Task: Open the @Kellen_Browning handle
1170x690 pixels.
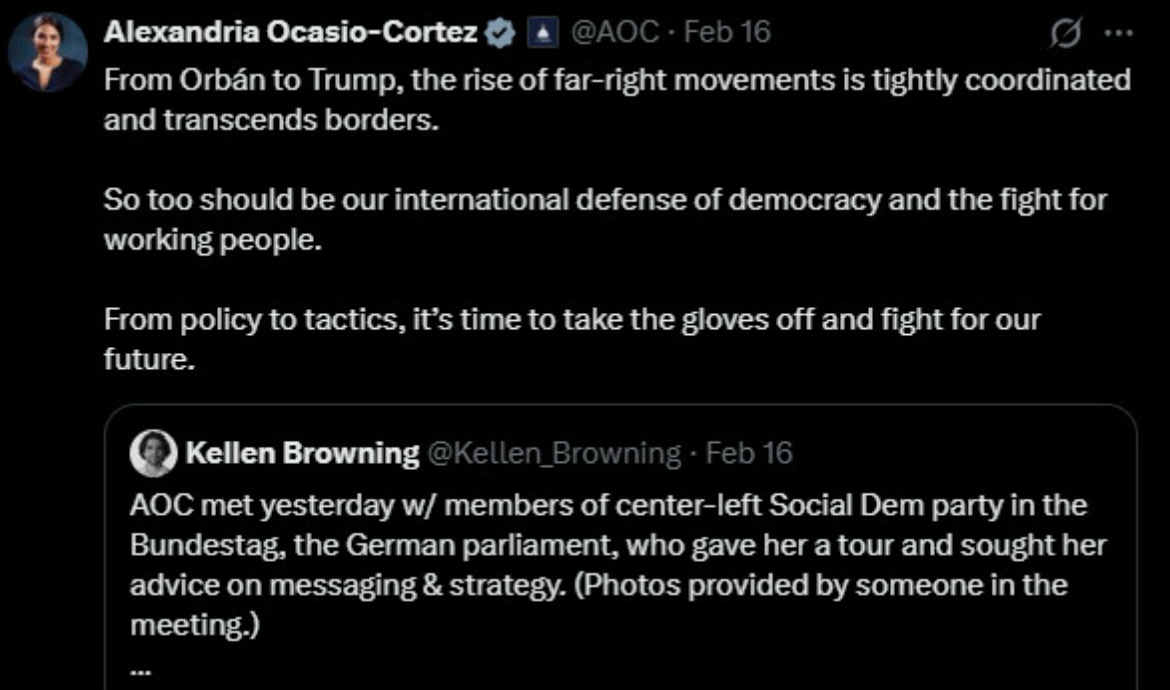Action: click(x=553, y=454)
